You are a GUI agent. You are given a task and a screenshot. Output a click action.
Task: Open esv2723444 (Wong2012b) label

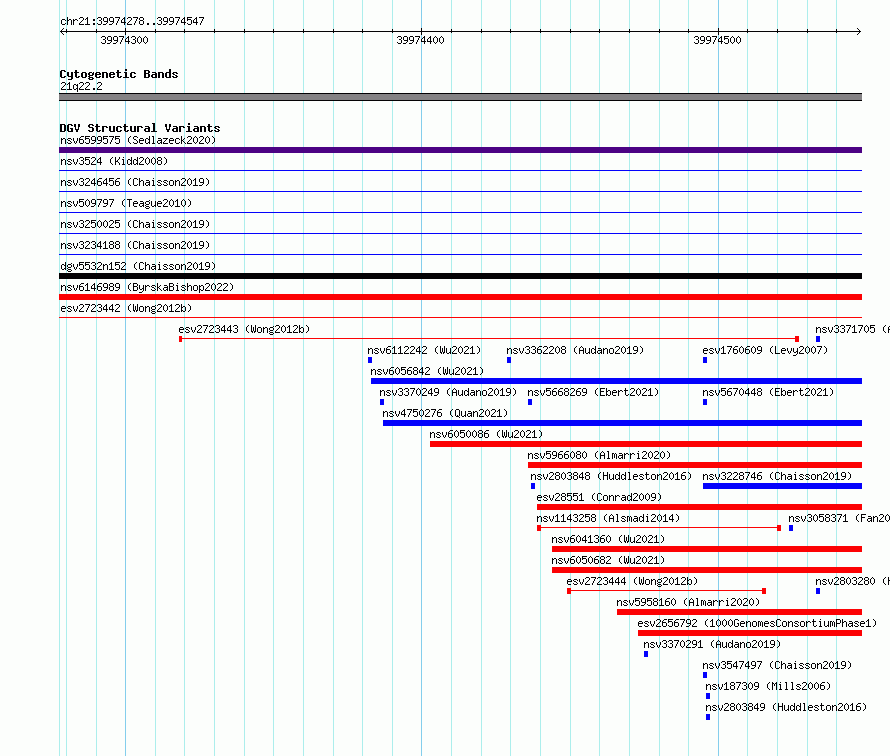(632, 581)
